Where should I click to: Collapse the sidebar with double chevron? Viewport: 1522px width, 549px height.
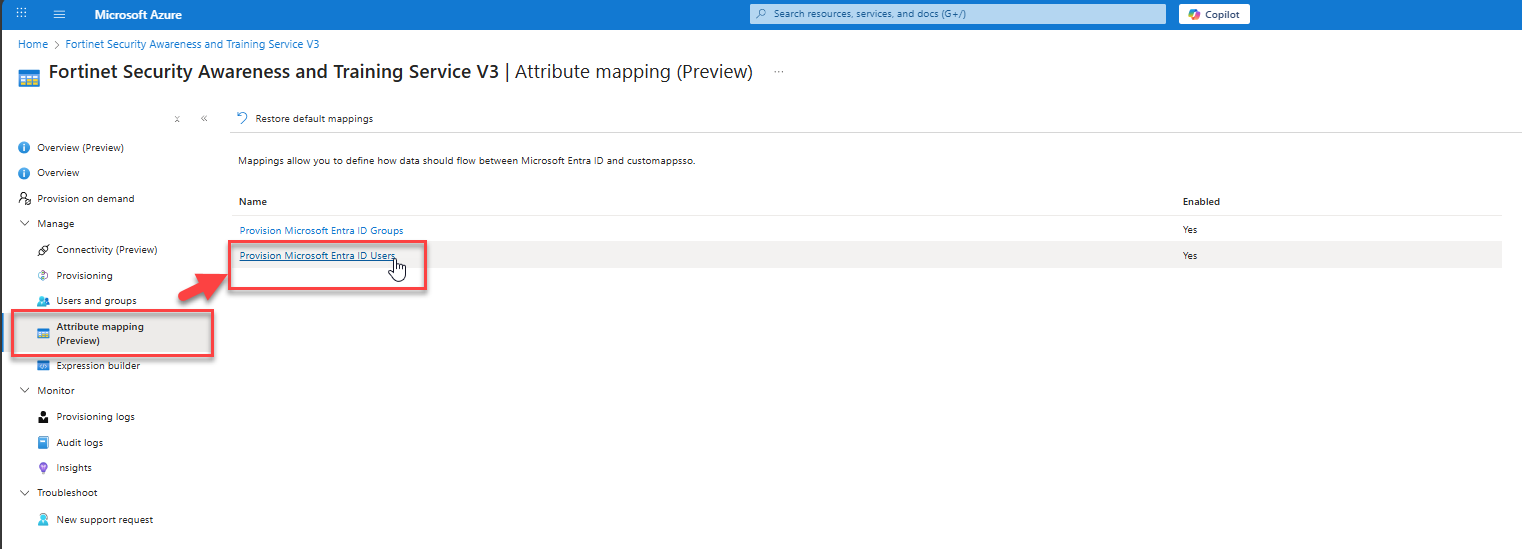204,118
